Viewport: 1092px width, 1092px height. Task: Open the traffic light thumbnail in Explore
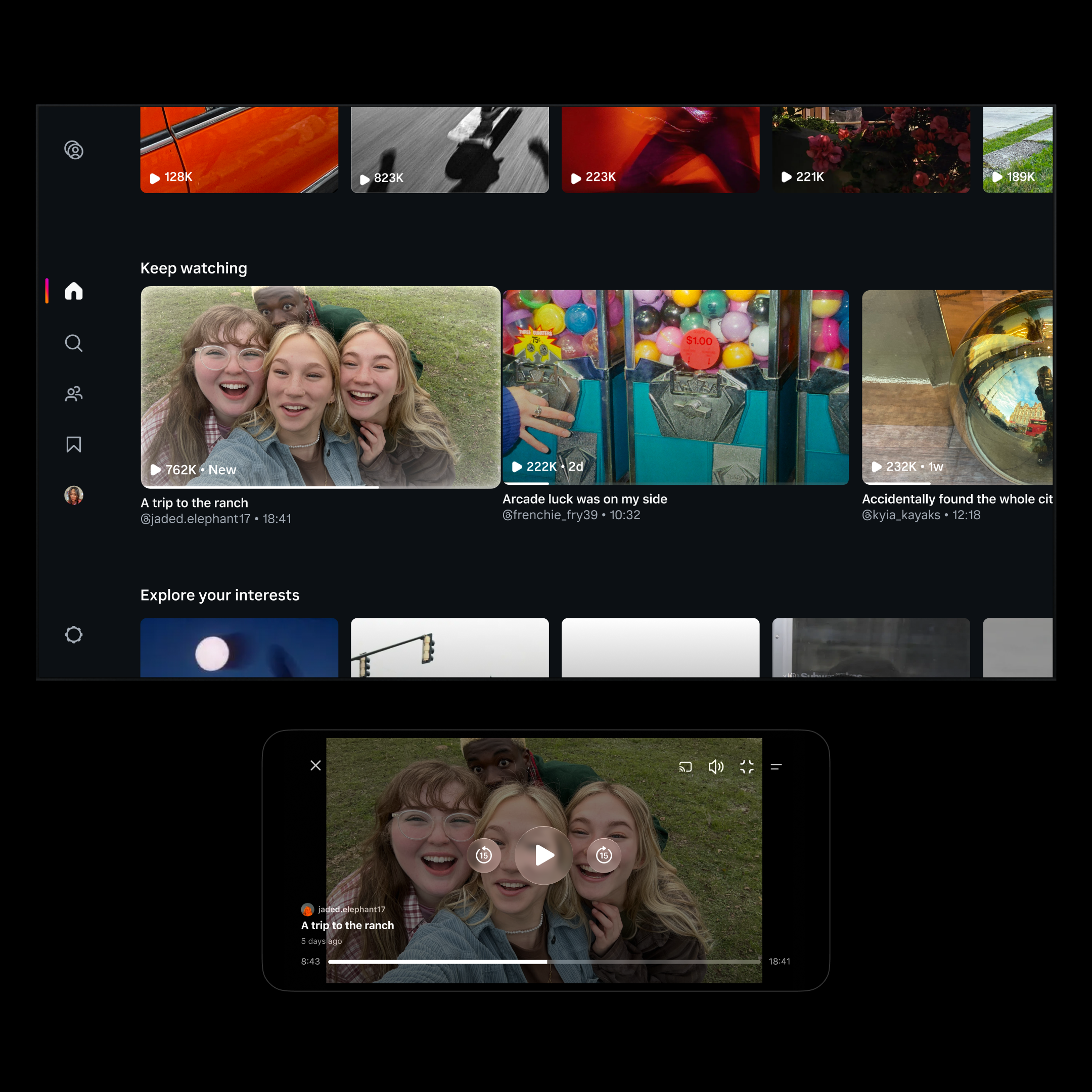[x=450, y=647]
